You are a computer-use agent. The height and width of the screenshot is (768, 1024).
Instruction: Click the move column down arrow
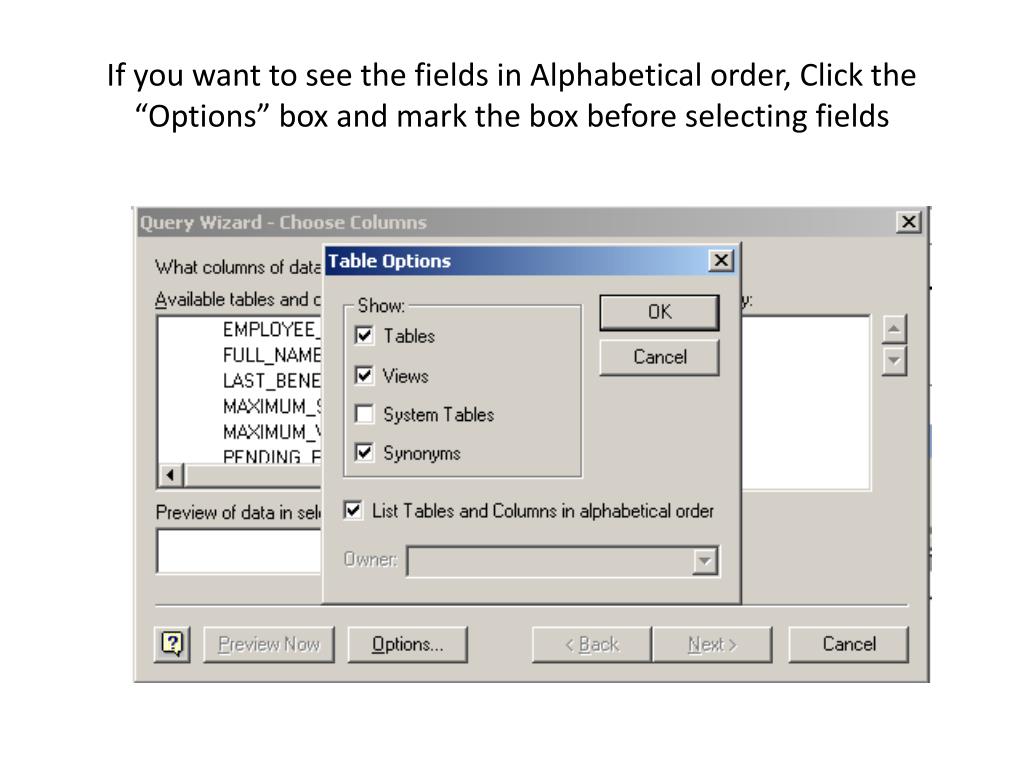pyautogui.click(x=894, y=361)
